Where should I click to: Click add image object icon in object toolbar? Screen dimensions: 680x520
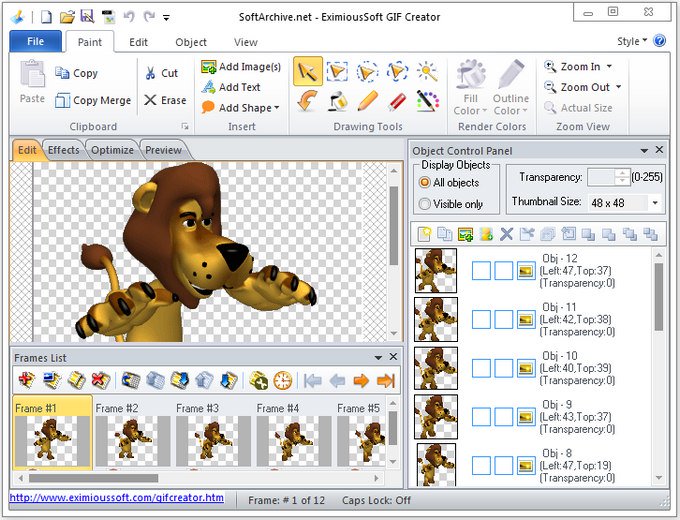[465, 234]
